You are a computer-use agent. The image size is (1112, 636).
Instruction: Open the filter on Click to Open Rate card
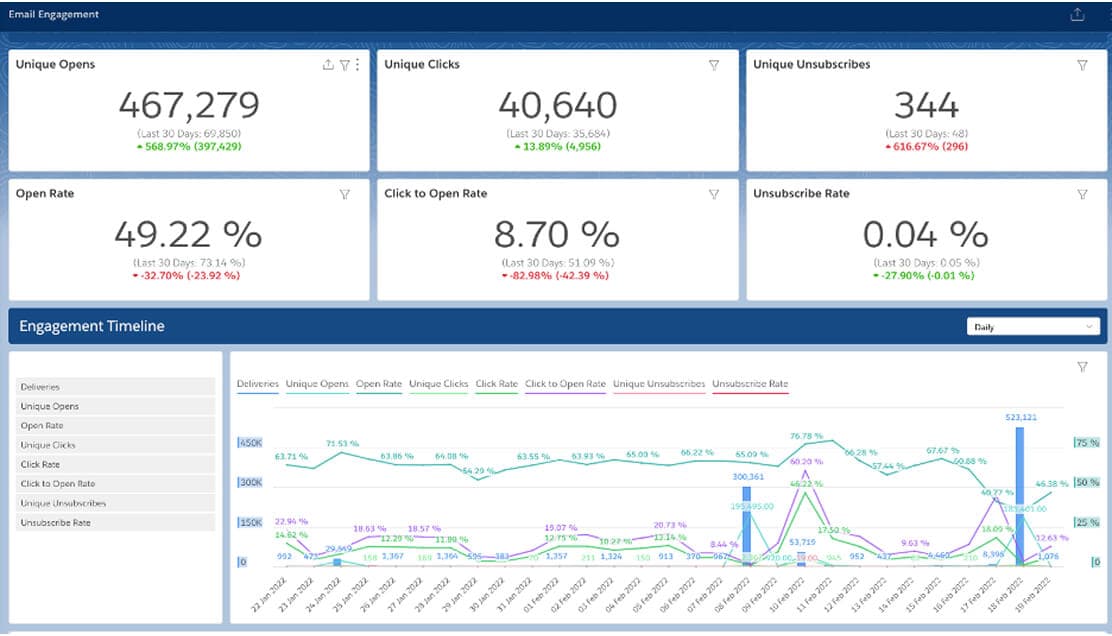(x=713, y=194)
